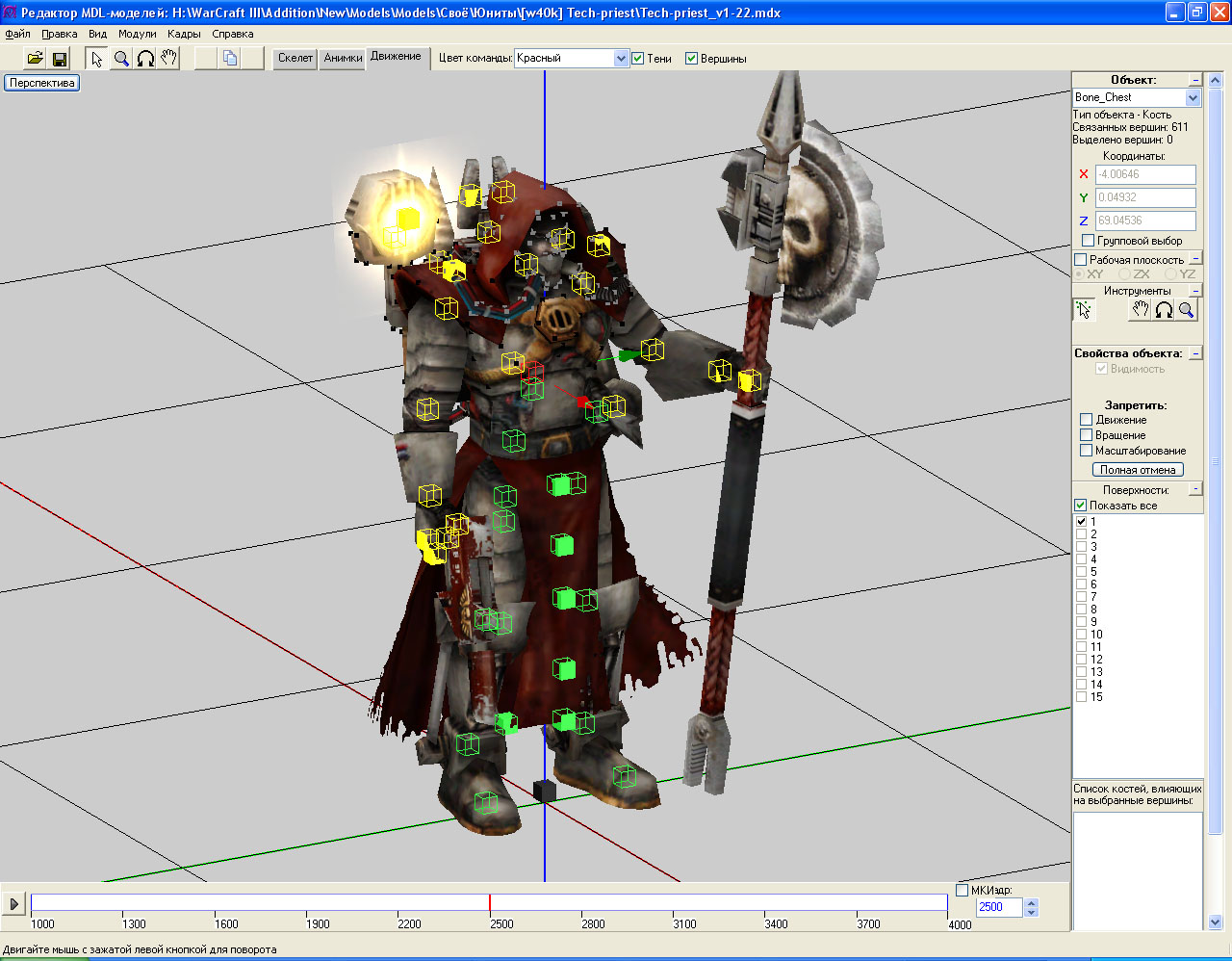
Task: Select the magnifier zoom tool in toolbar
Action: 121,59
